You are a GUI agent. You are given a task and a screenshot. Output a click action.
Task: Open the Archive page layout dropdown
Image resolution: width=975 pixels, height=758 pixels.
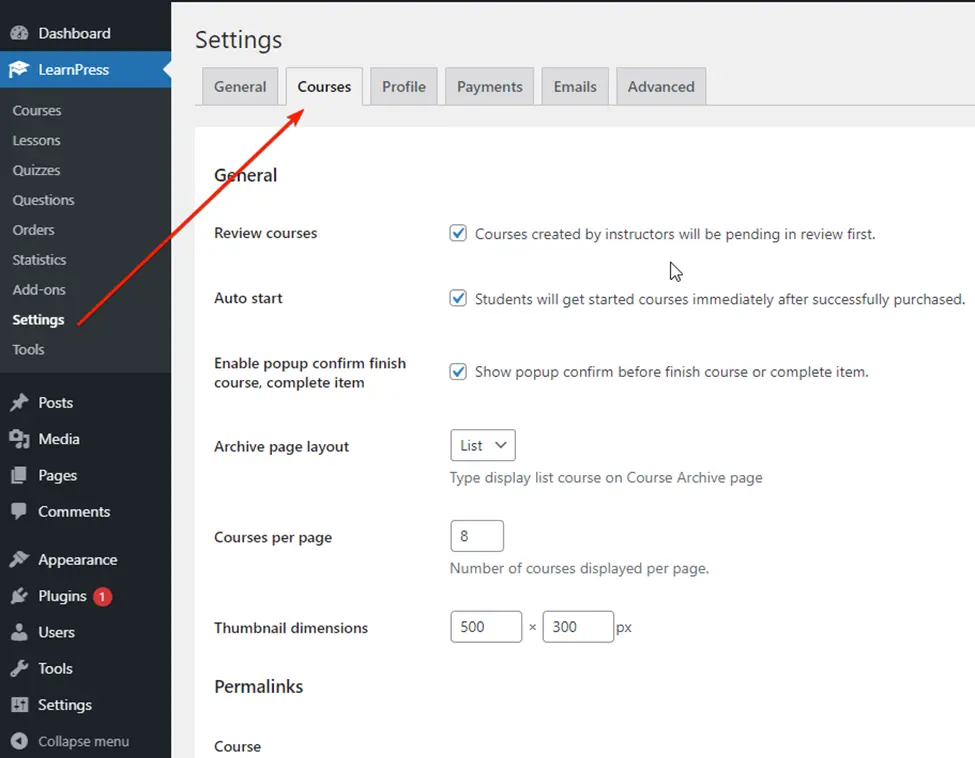click(x=482, y=446)
